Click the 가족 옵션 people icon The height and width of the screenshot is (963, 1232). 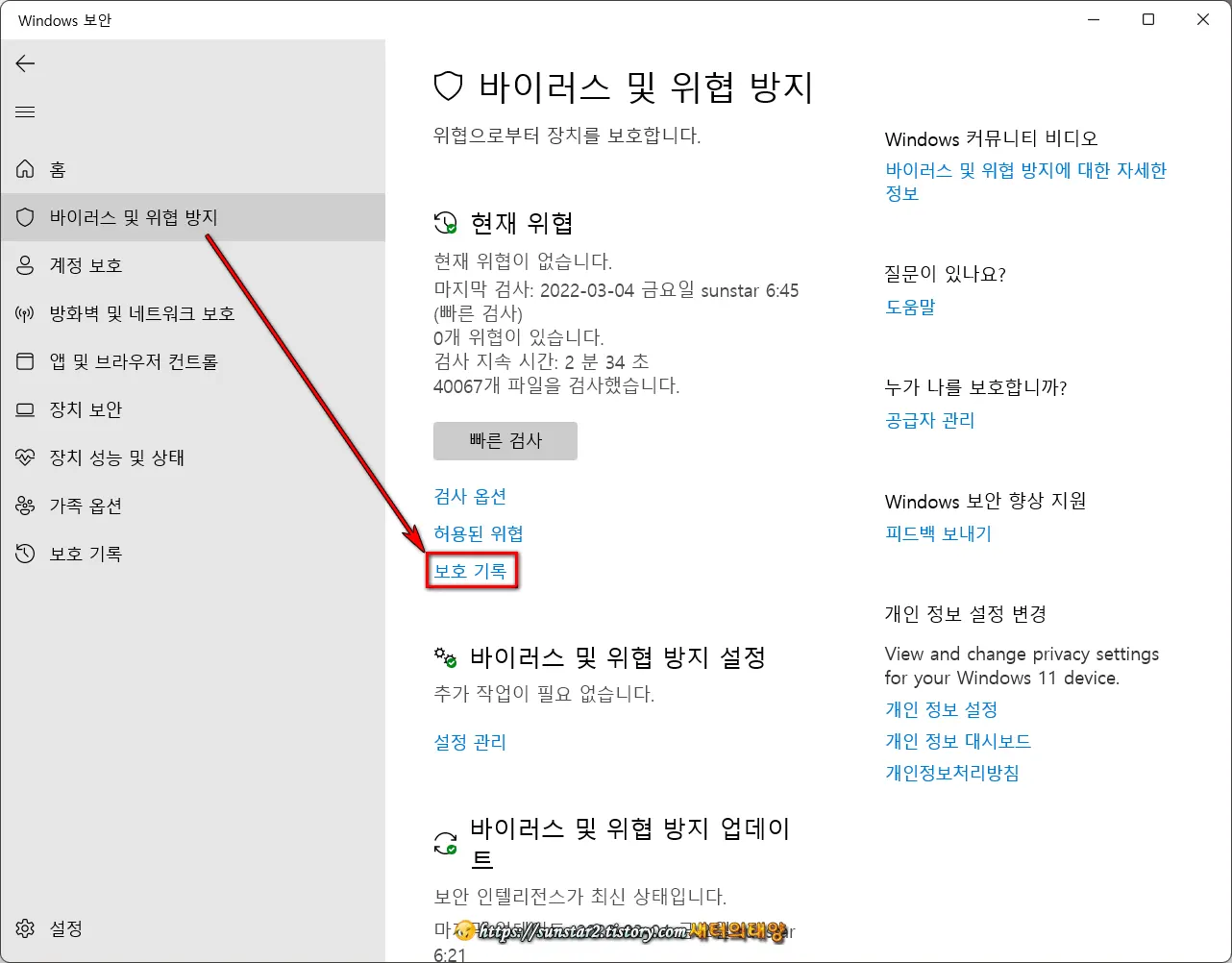[25, 506]
